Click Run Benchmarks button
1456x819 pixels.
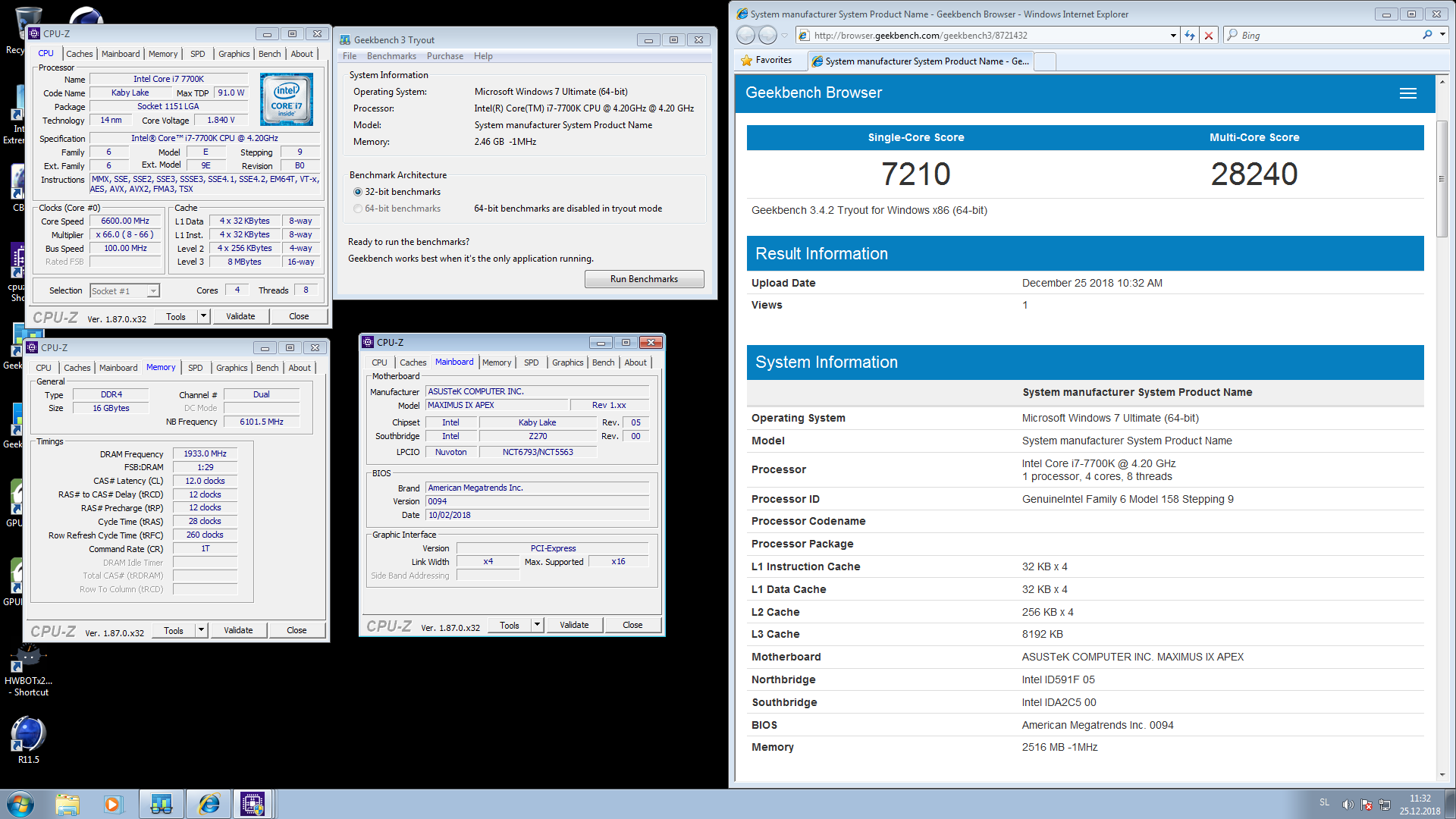[644, 279]
